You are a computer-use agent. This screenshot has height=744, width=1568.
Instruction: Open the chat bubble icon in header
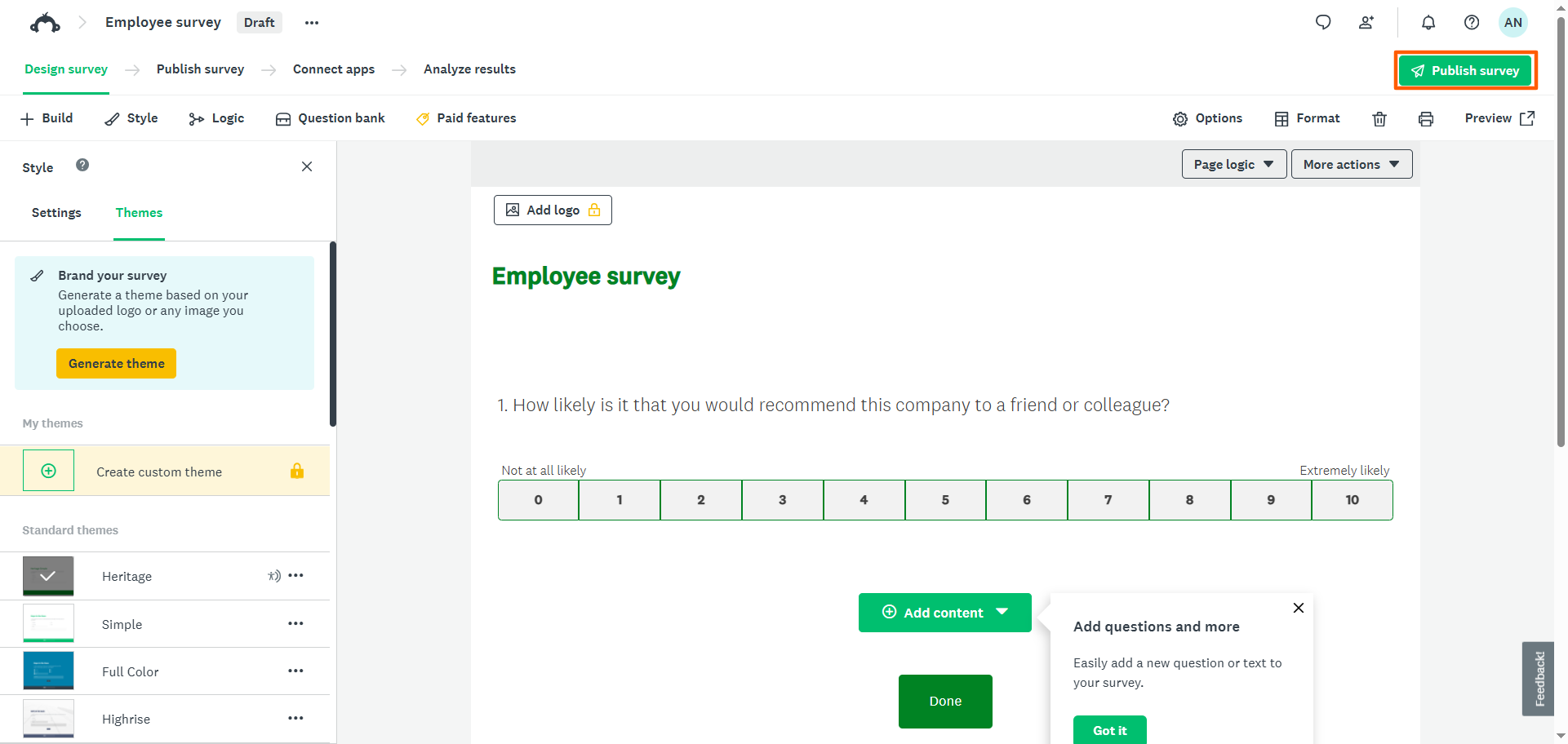click(1323, 23)
